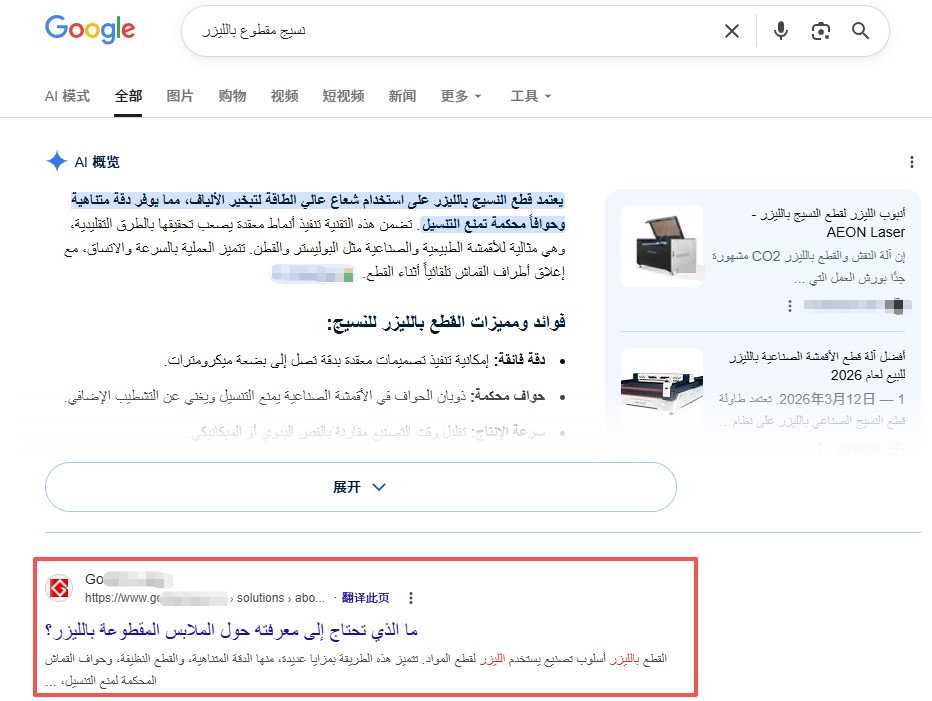Click the Google logo
Viewport: 932px width, 701px height.
point(90,29)
